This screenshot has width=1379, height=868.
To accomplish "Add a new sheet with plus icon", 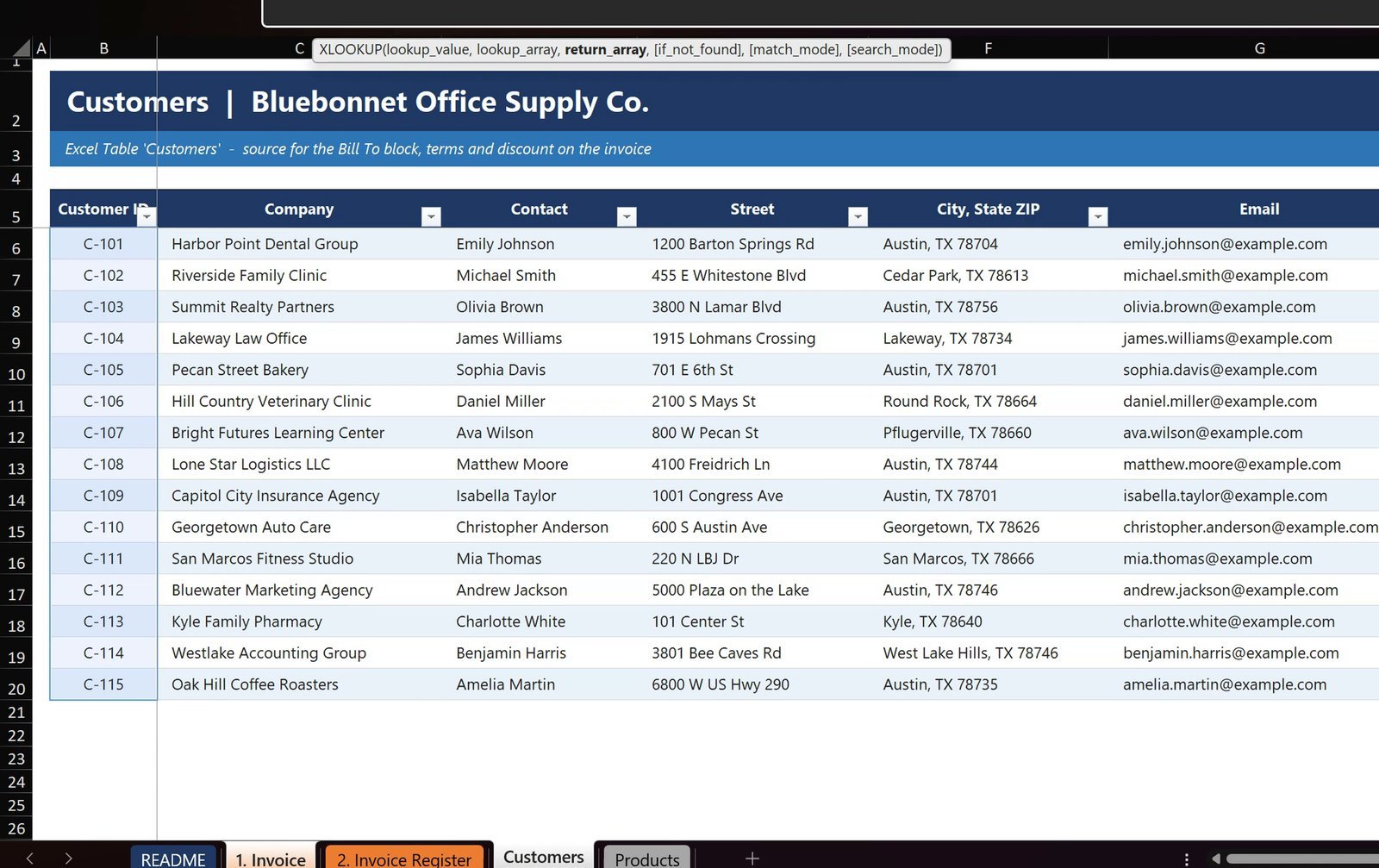I will click(752, 858).
